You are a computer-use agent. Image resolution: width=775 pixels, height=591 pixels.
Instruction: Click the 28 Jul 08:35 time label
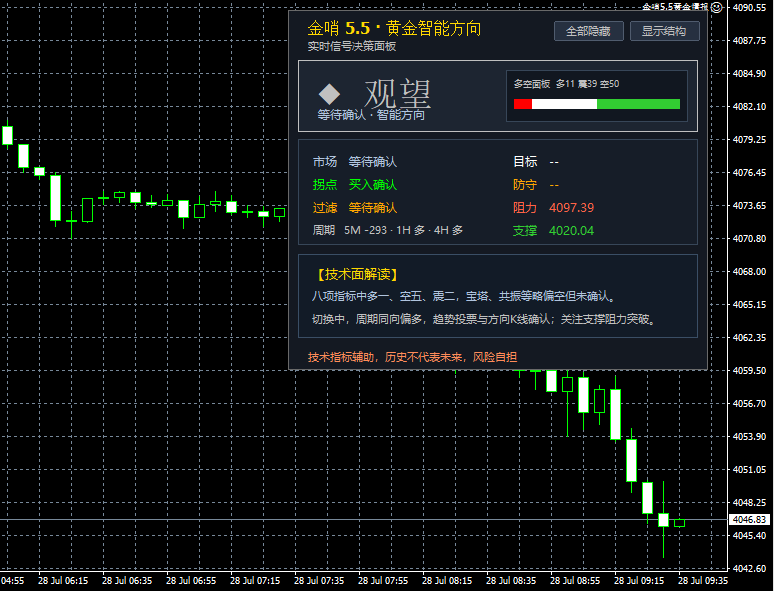pos(511,581)
